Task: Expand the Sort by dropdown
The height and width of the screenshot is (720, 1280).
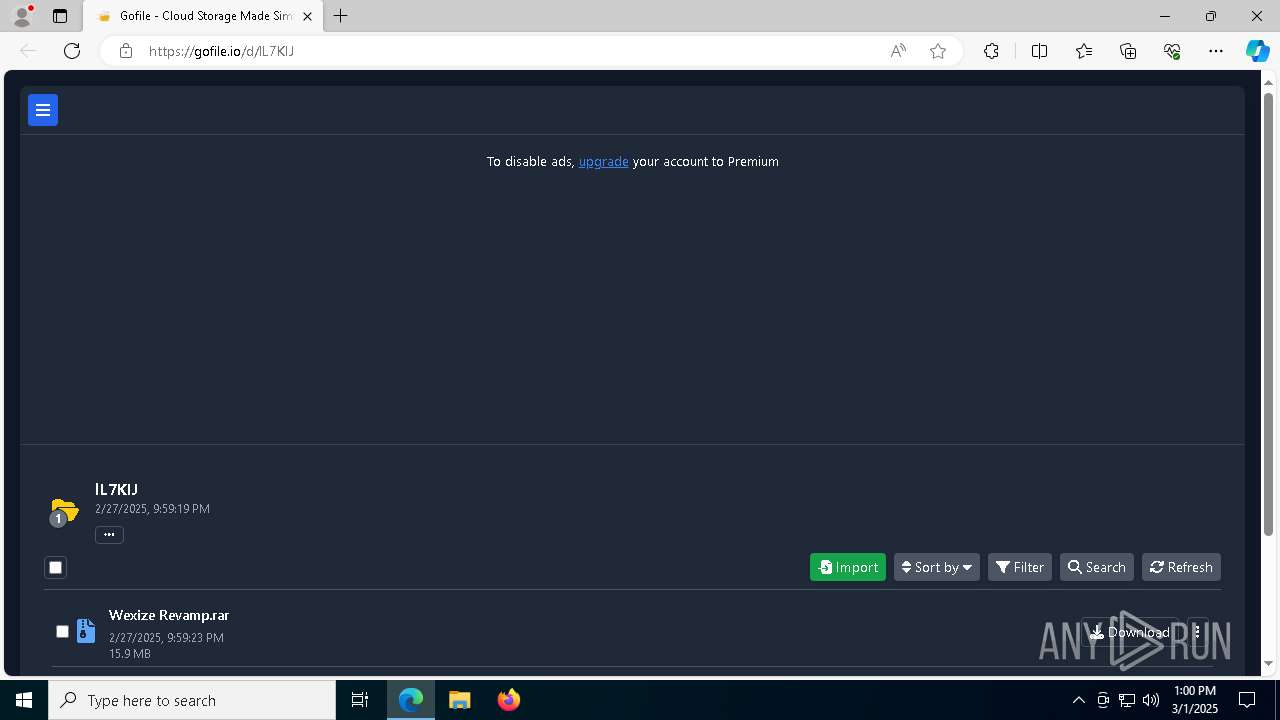Action: [937, 567]
